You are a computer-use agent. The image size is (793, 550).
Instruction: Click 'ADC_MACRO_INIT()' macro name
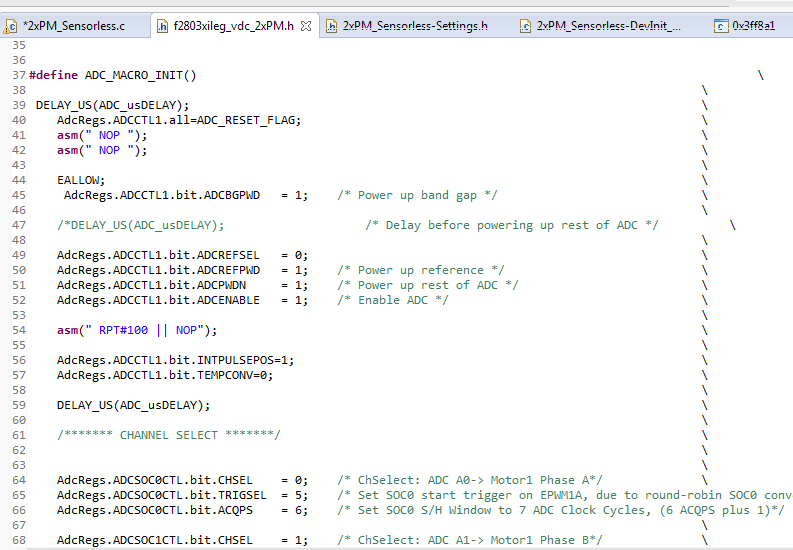click(141, 75)
